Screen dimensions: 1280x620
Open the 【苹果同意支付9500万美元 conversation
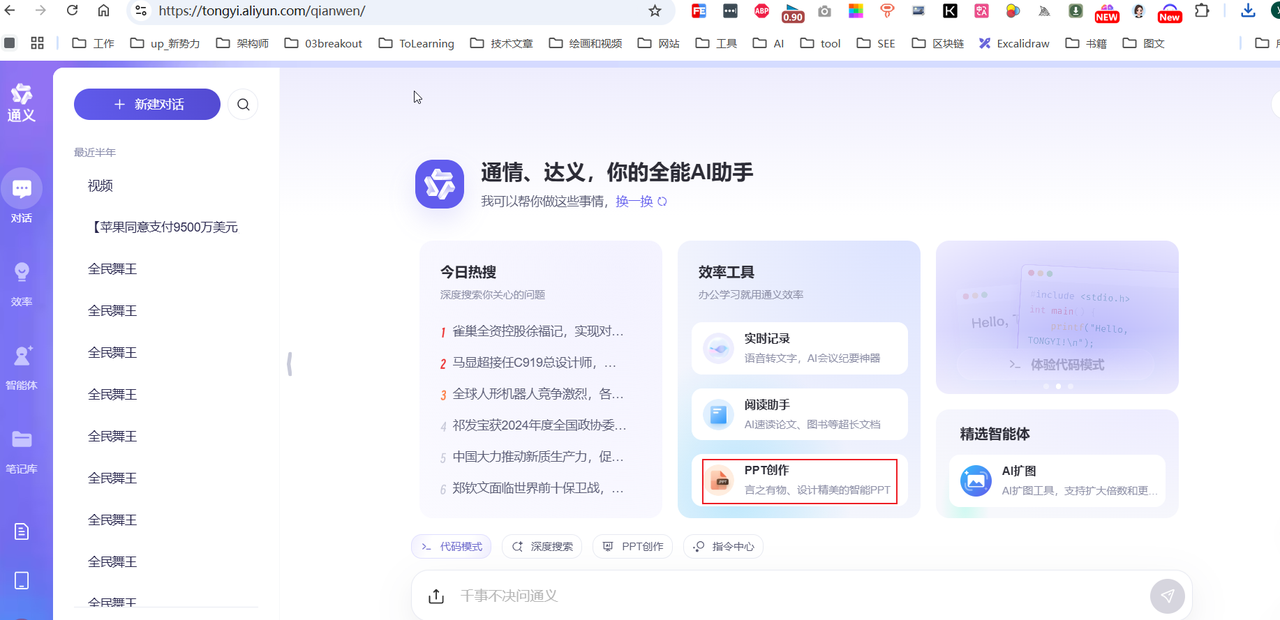(165, 228)
